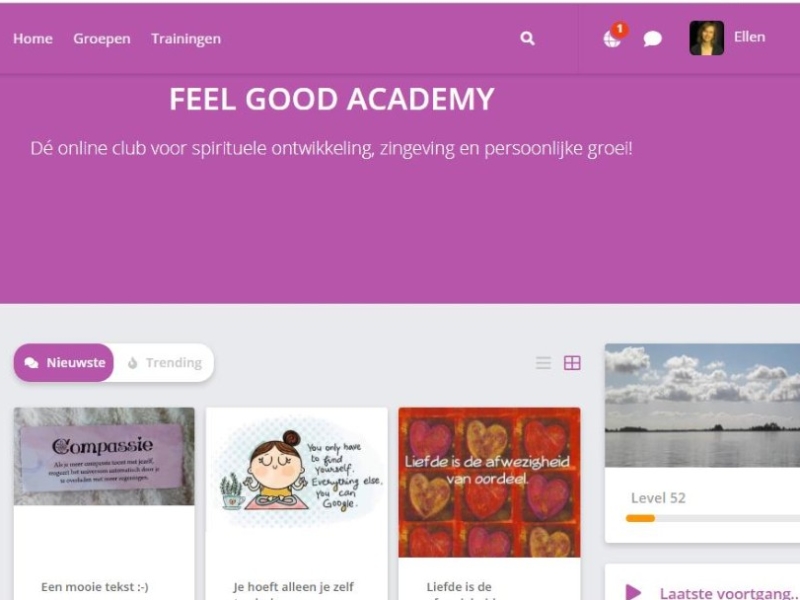
Task: Open the Compassie card thumbnail
Action: [x=104, y=456]
